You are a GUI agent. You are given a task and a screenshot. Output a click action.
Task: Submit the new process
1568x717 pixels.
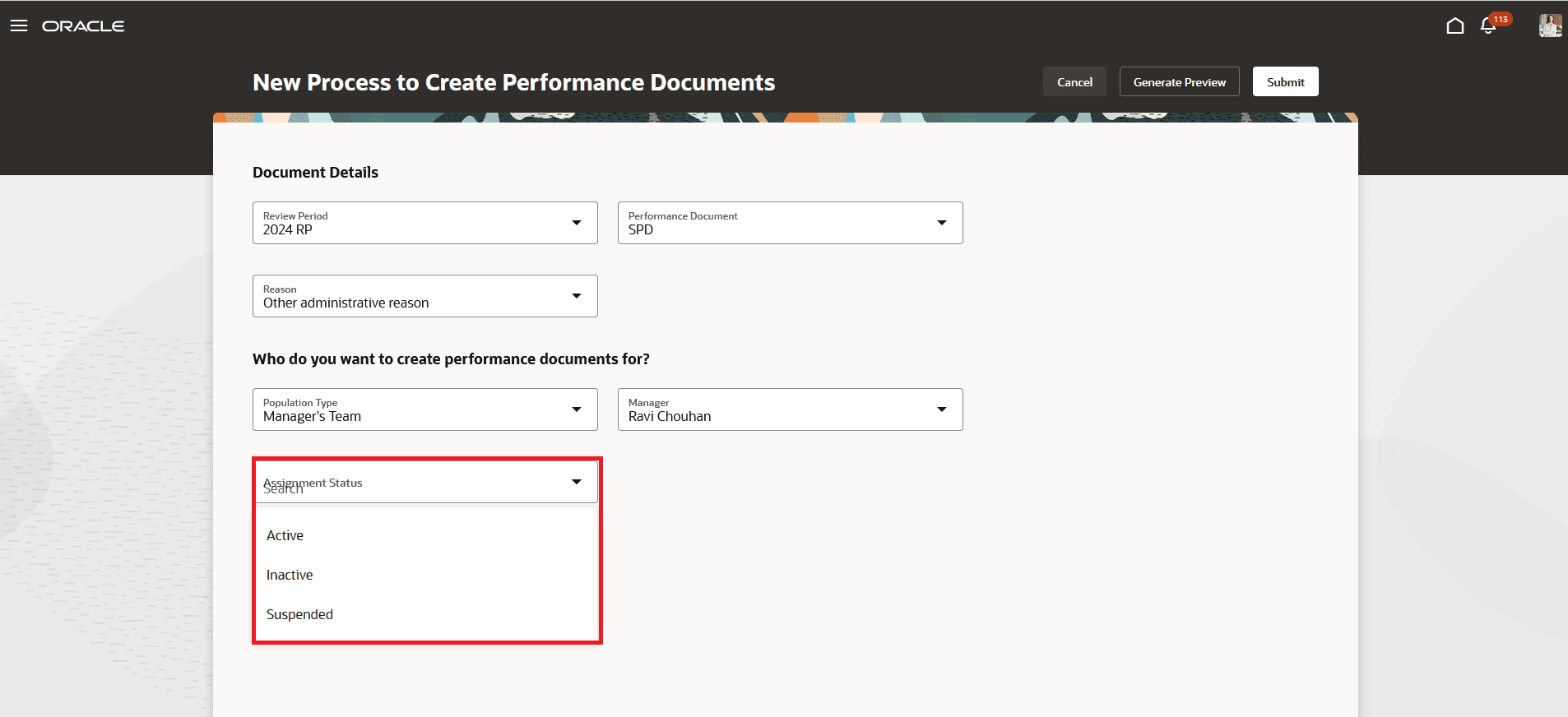tap(1285, 81)
